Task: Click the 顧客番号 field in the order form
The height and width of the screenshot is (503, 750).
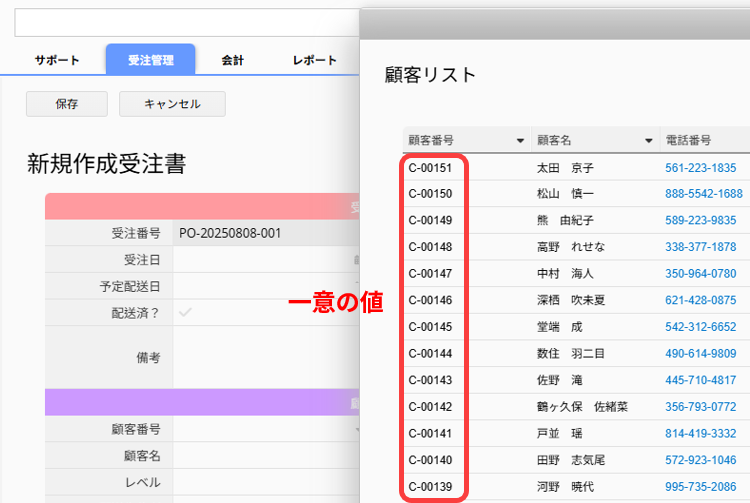Action: (x=265, y=429)
